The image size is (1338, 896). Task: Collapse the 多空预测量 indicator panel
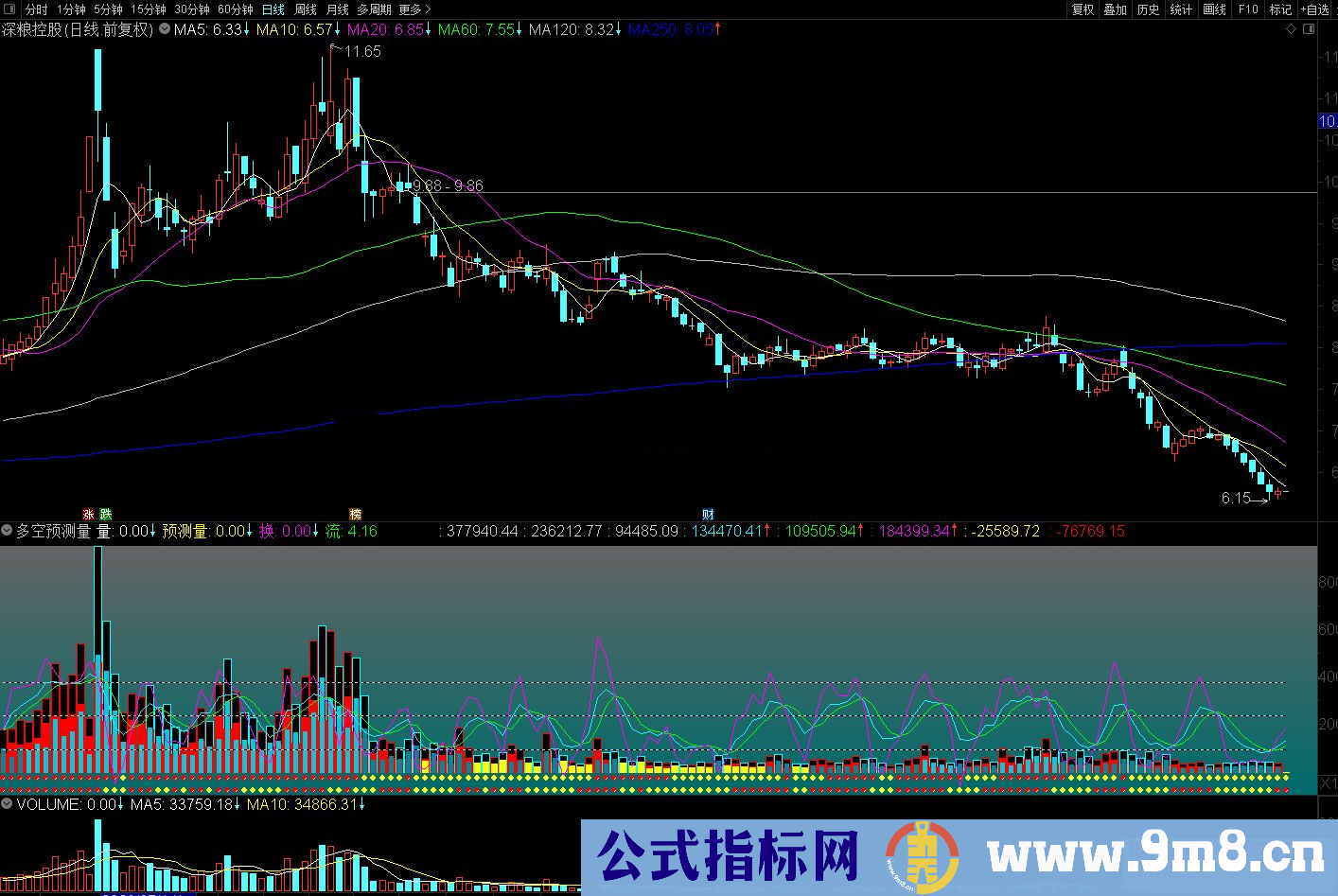pos(6,531)
